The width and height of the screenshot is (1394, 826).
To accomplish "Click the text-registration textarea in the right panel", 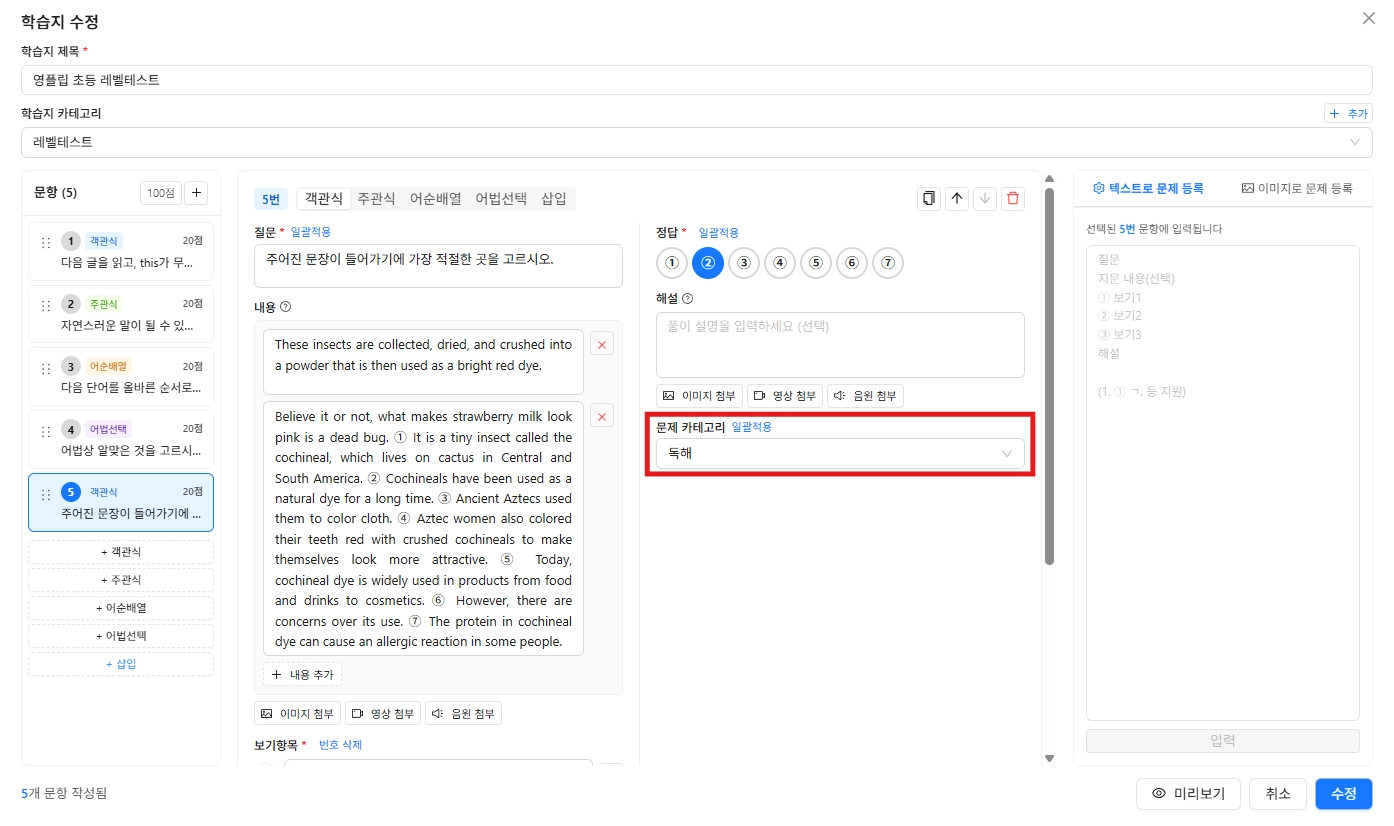I will [x=1223, y=483].
